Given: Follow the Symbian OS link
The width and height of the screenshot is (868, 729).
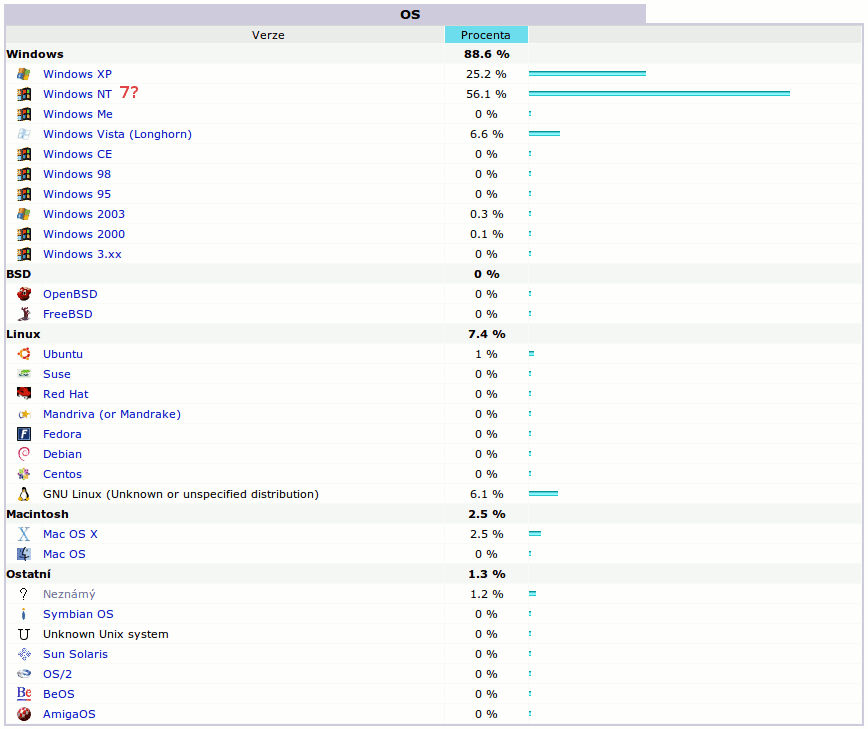Looking at the screenshot, I should pos(78,614).
